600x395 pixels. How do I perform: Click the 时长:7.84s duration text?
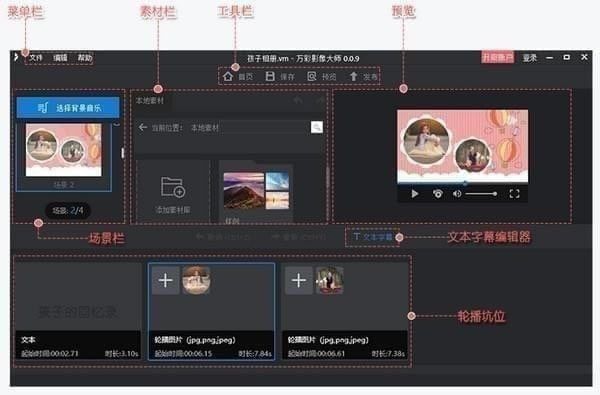pyautogui.click(x=255, y=354)
